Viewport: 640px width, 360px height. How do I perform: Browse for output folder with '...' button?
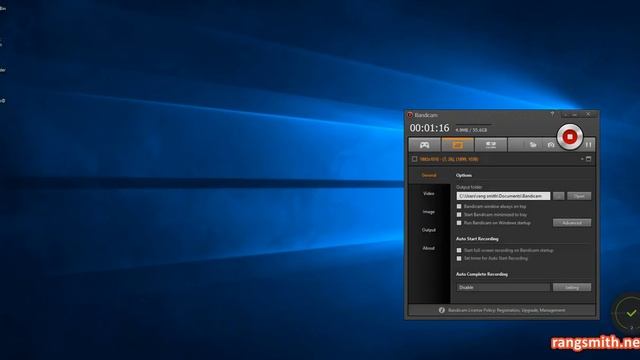point(558,196)
